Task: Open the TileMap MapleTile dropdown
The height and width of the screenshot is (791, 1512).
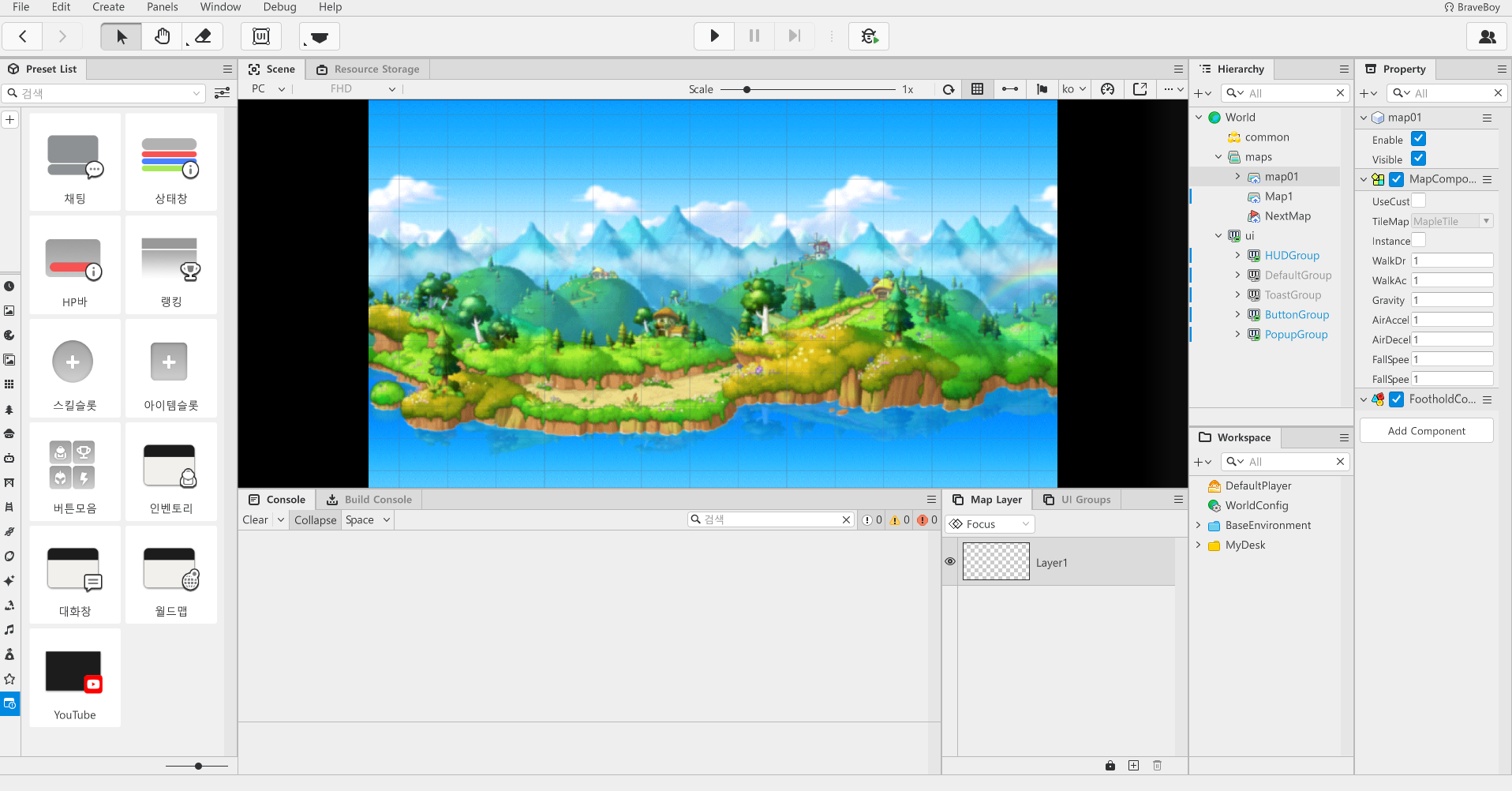Action: pos(1452,221)
